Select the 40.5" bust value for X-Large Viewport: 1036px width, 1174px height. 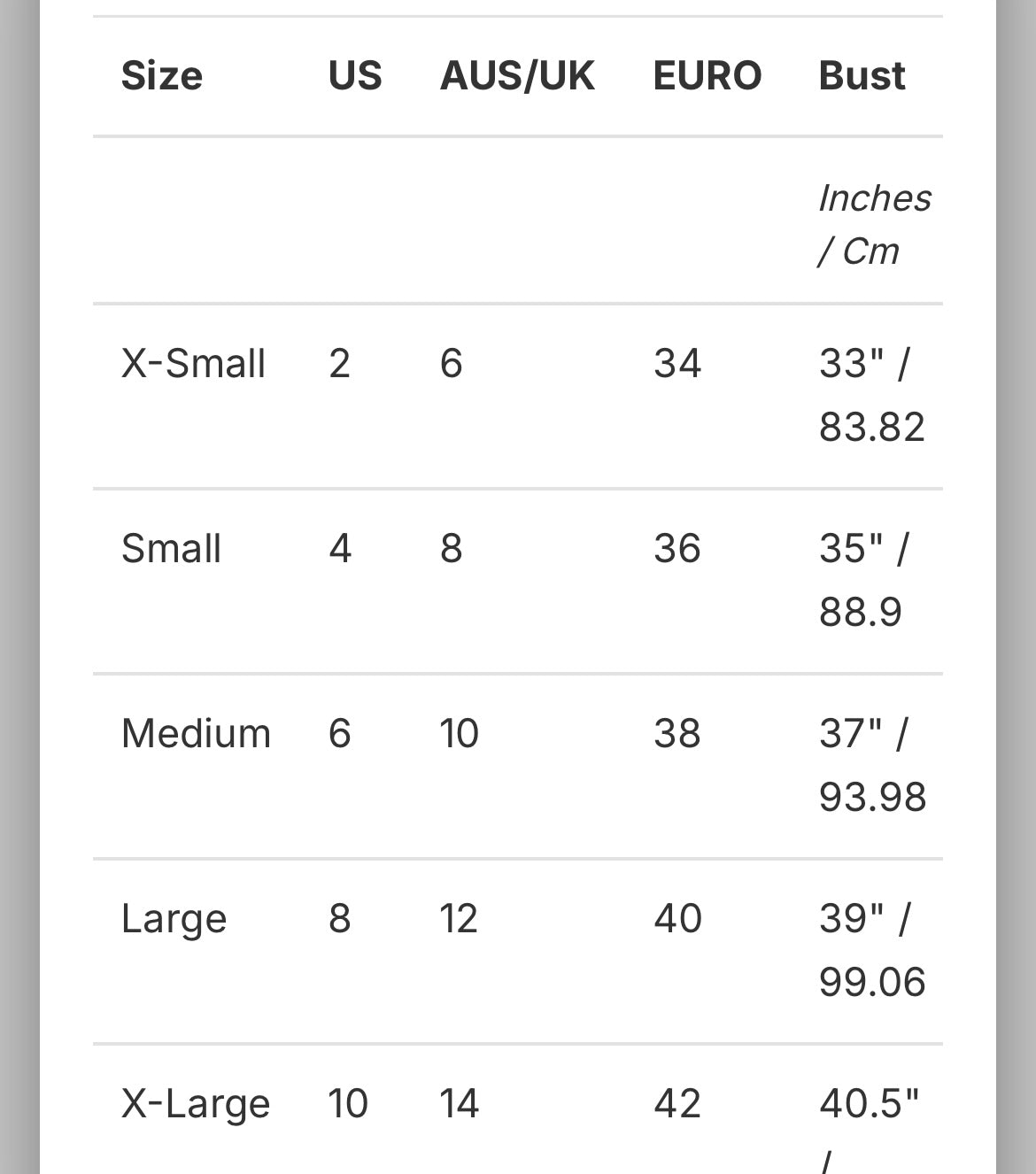point(869,1104)
